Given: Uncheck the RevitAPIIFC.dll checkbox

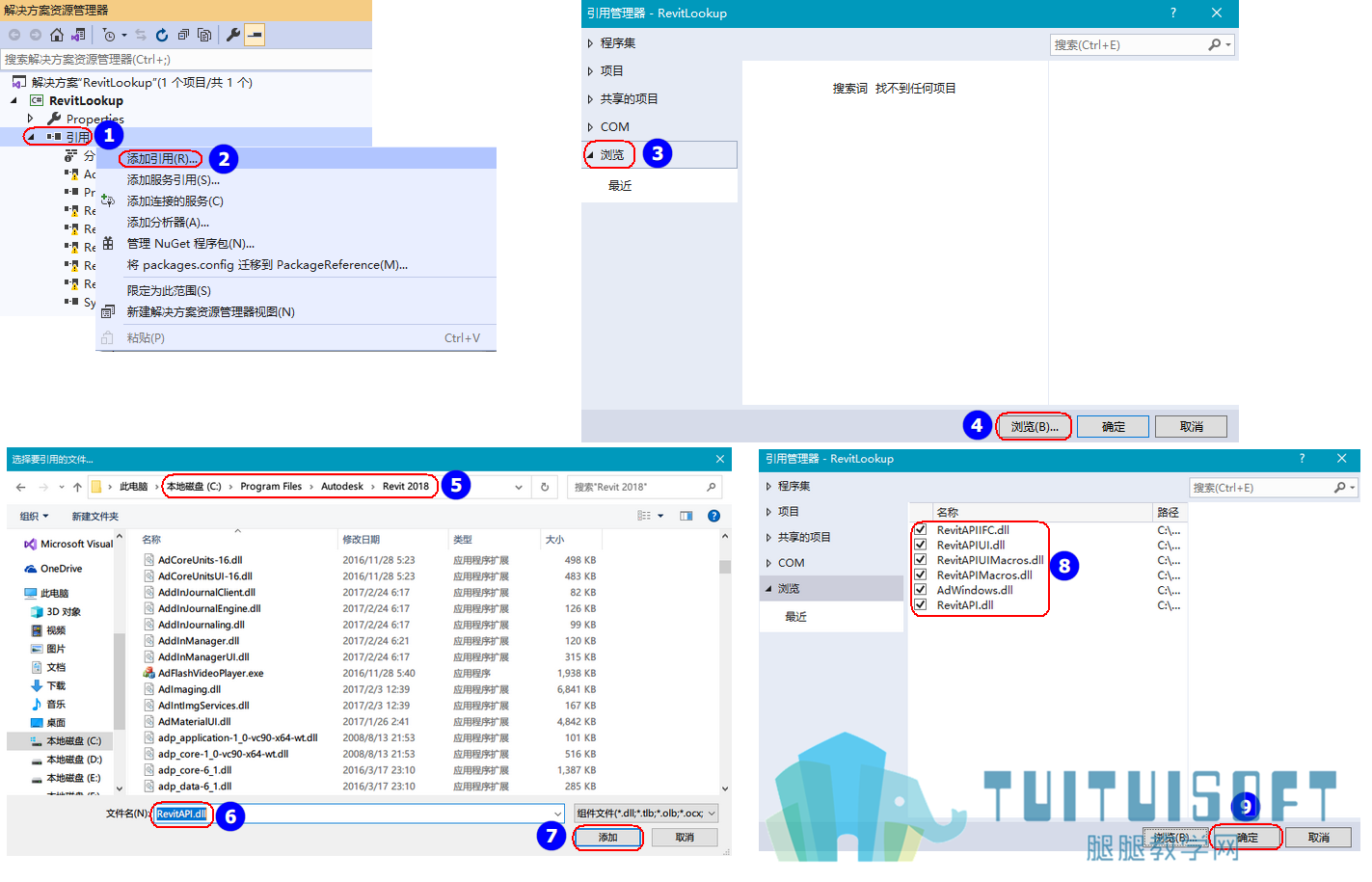Looking at the screenshot, I should click(x=921, y=529).
